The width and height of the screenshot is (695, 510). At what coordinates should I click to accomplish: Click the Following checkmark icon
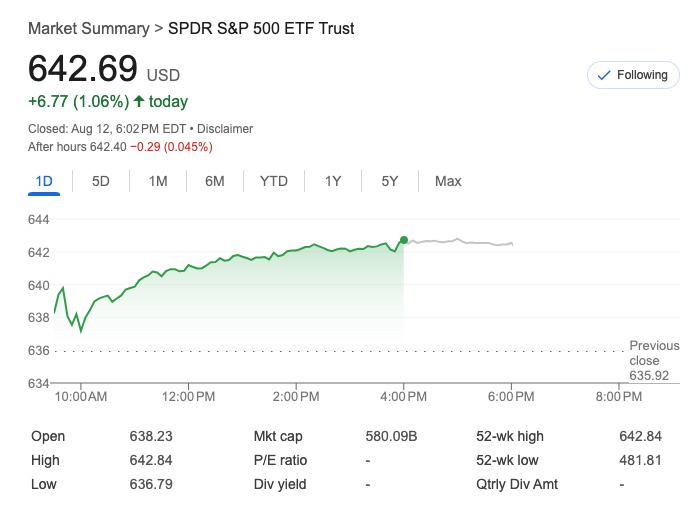tap(603, 75)
